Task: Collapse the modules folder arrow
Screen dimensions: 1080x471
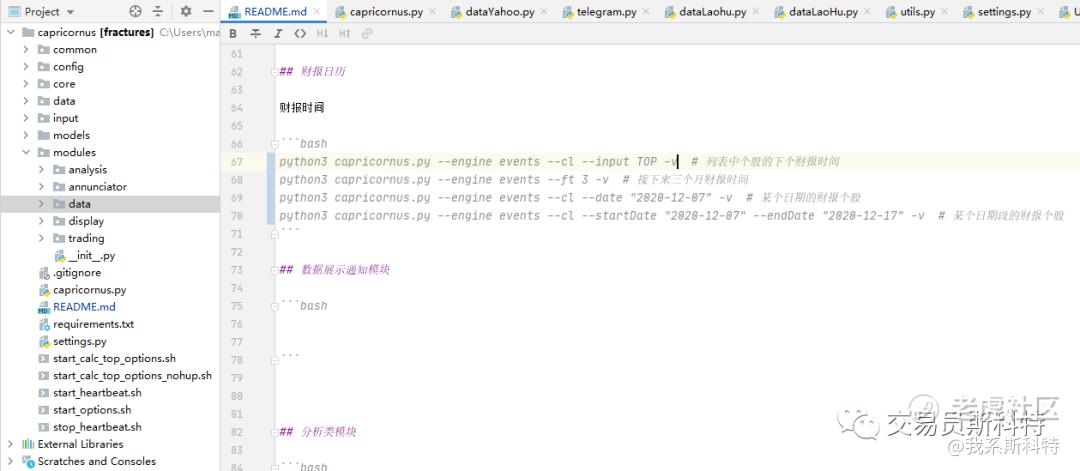Action: click(25, 153)
